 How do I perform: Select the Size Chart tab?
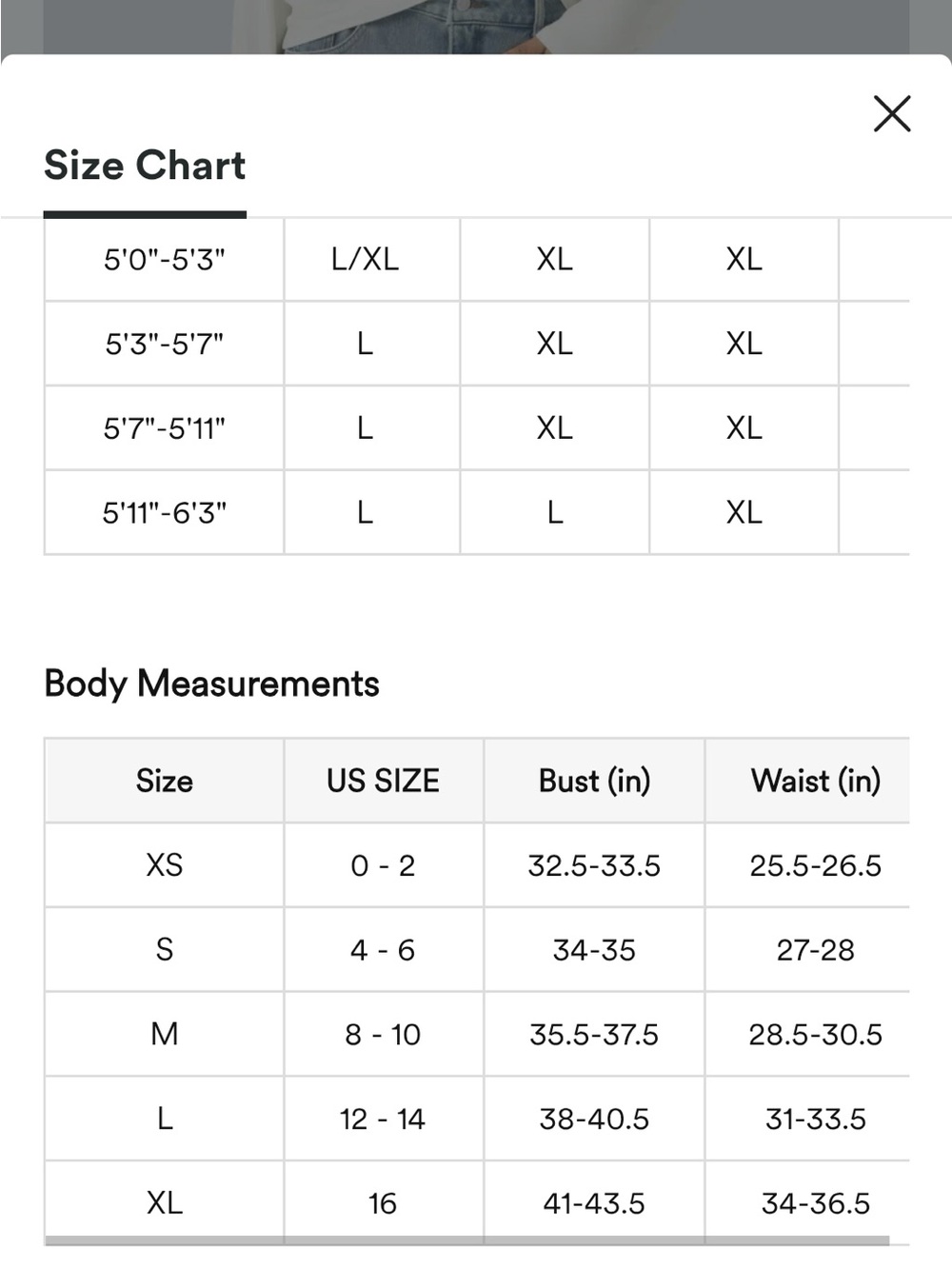[145, 166]
